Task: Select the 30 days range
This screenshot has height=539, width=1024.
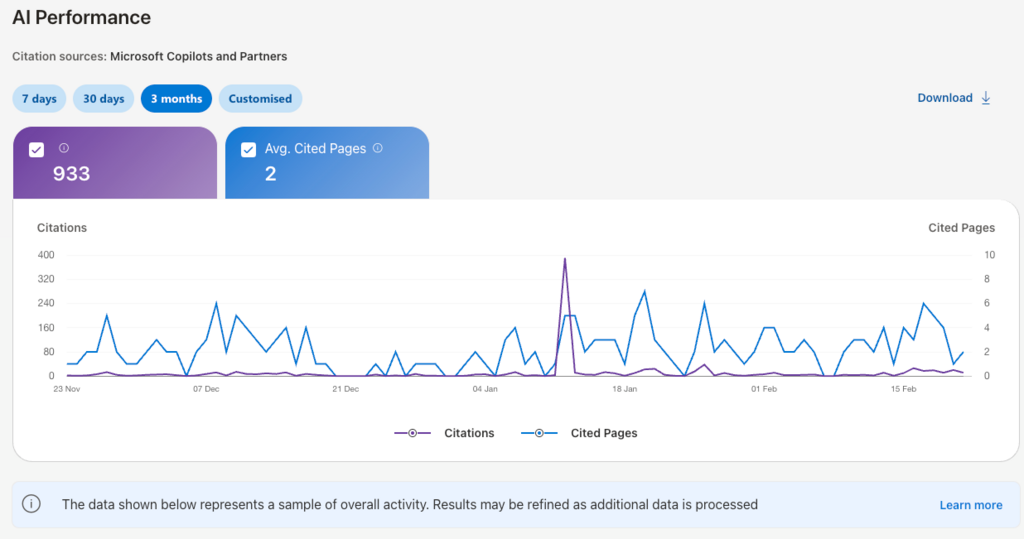Action: pos(103,99)
